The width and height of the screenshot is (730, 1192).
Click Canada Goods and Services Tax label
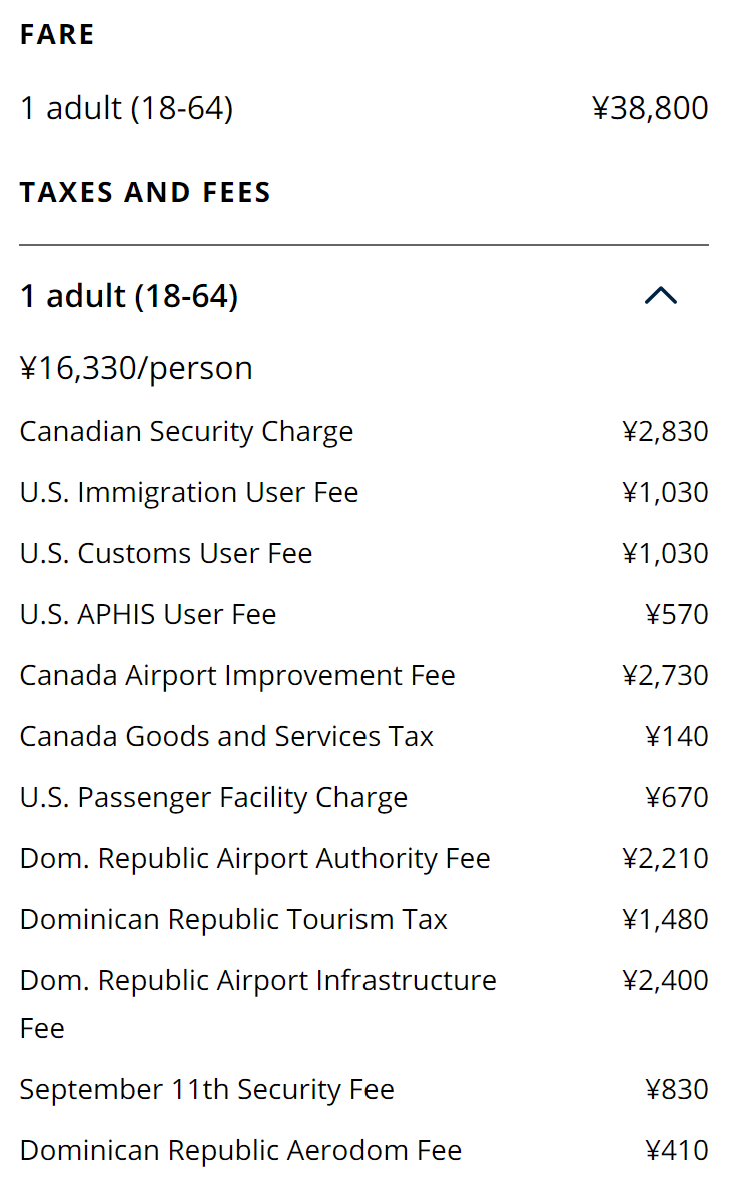click(x=226, y=737)
